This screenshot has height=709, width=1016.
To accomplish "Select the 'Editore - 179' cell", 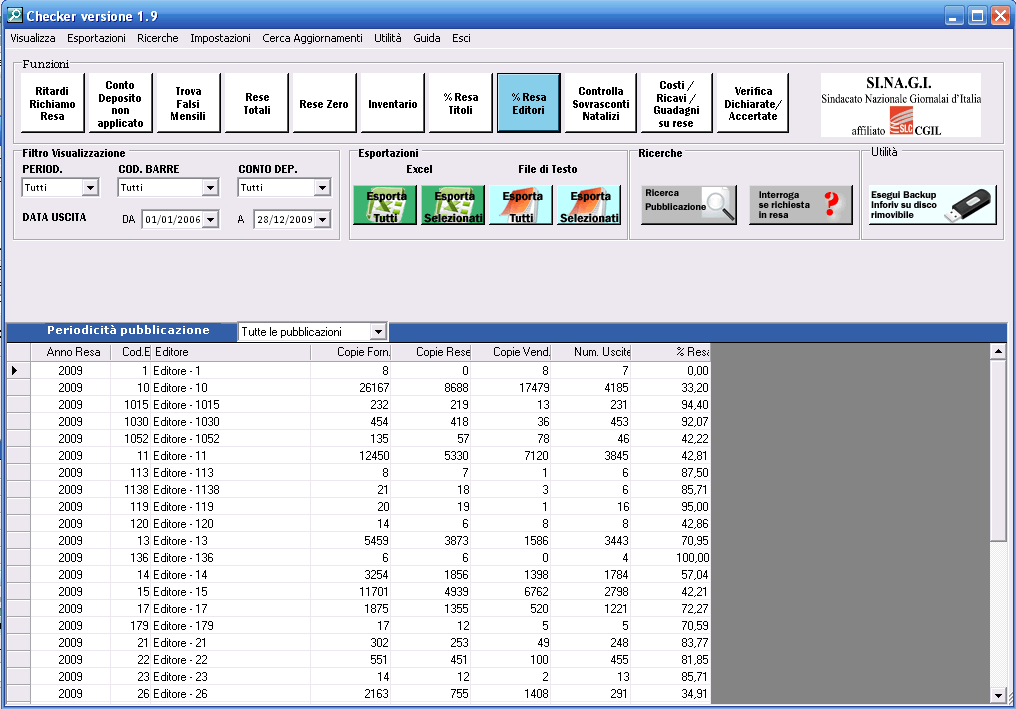I will pos(231,626).
